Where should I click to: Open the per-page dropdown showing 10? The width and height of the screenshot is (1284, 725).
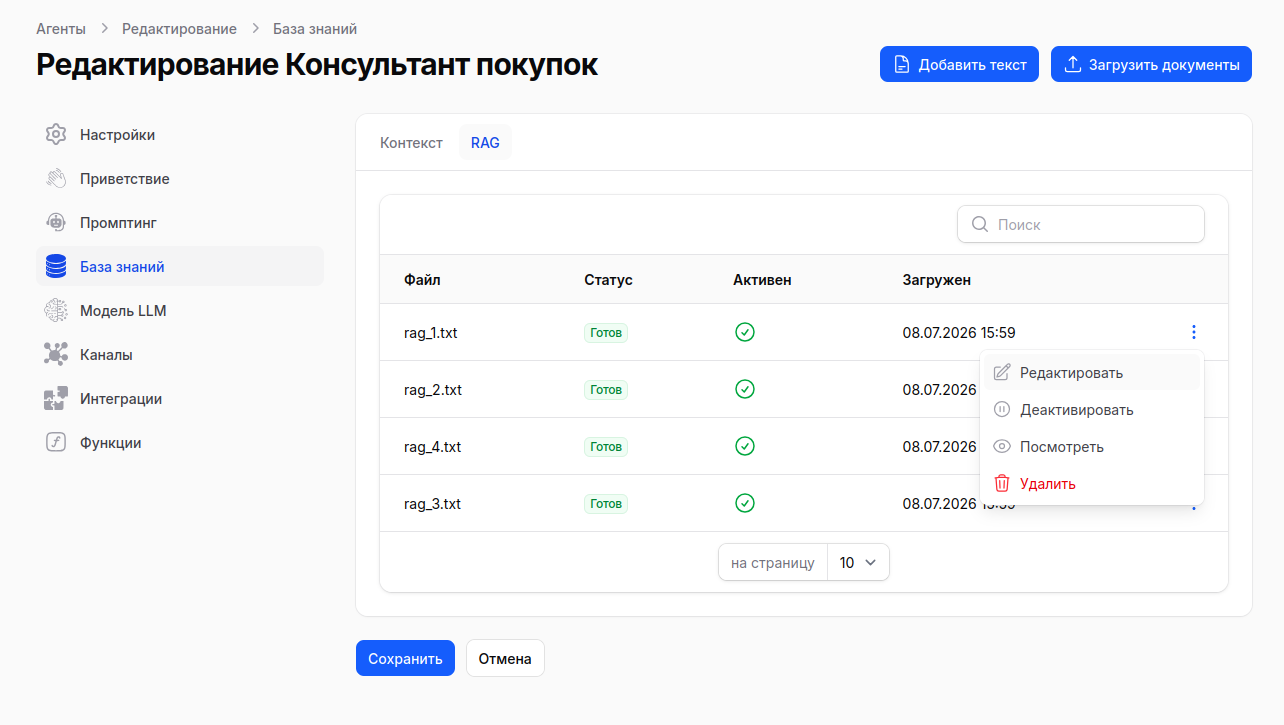[x=858, y=563]
